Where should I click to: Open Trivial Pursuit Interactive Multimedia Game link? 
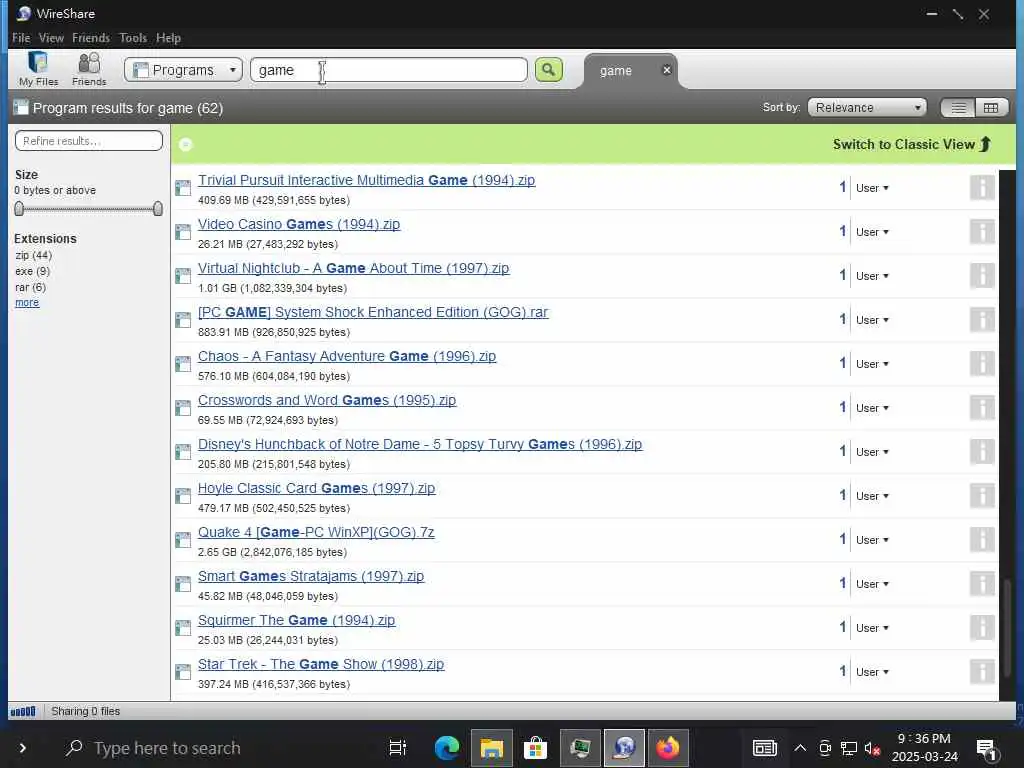point(366,180)
